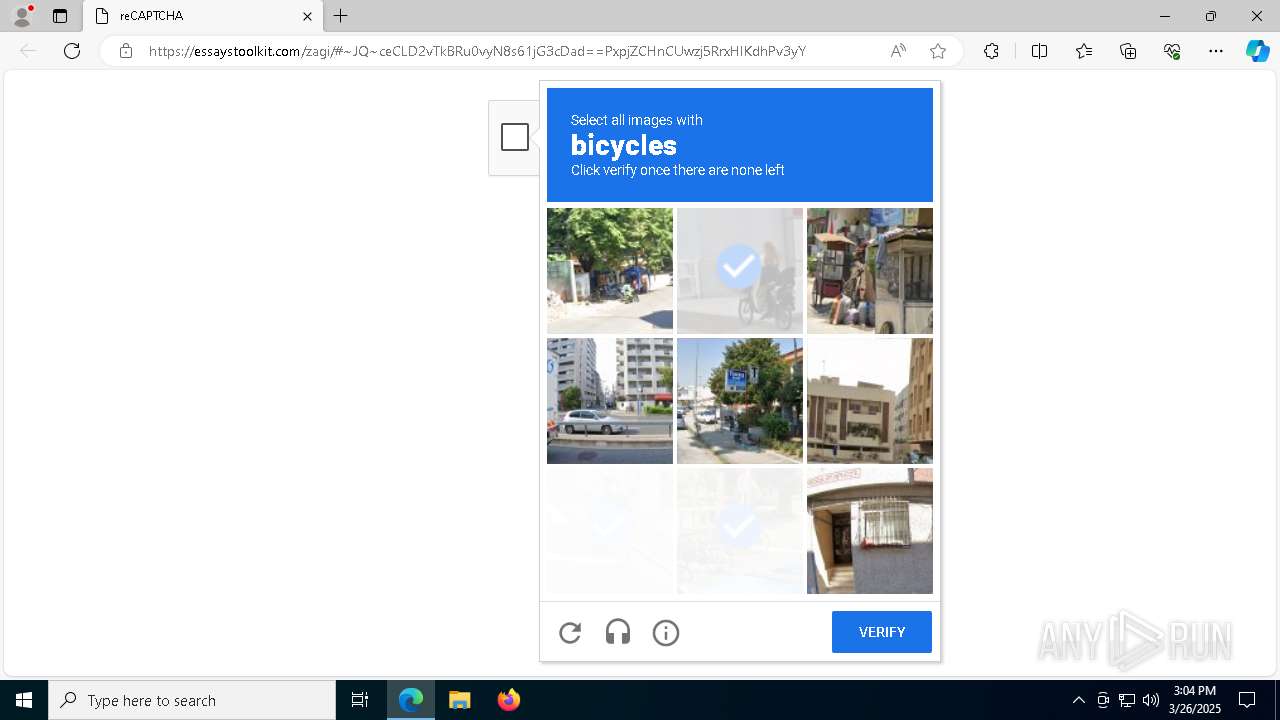Image resolution: width=1280 pixels, height=720 pixels.
Task: Select the tree-lined street image tile
Action: click(610, 271)
